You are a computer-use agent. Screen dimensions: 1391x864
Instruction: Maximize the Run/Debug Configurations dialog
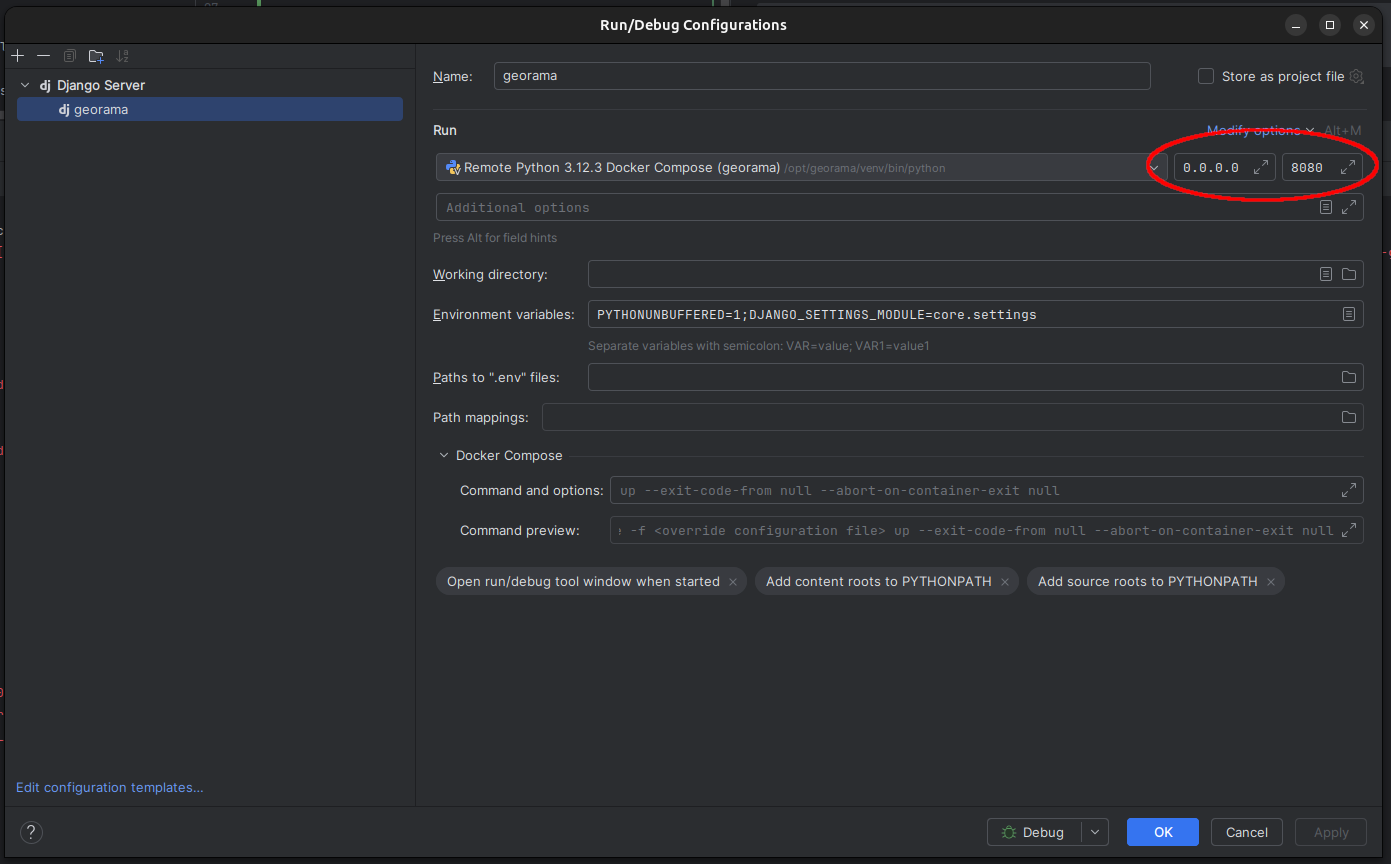tap(1330, 25)
